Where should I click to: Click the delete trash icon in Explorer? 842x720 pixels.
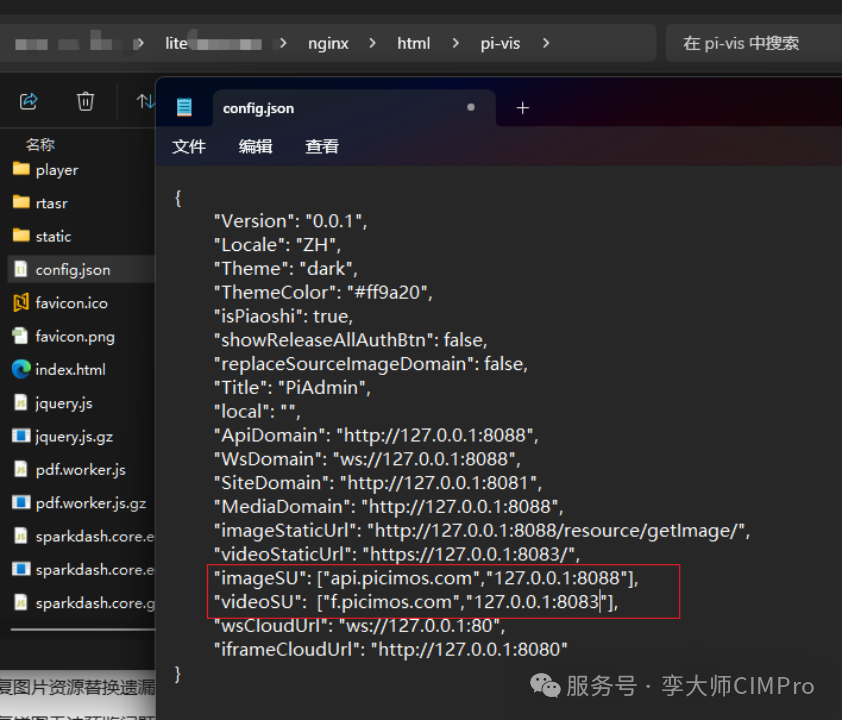coord(85,101)
